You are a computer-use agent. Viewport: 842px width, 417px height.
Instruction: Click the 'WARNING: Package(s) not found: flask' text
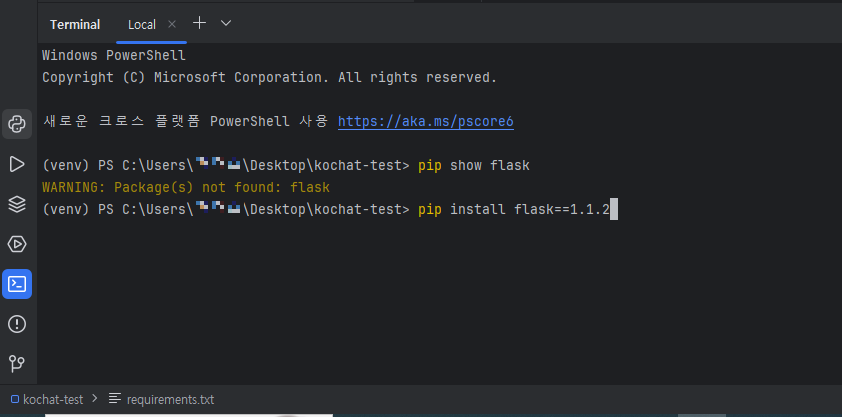[x=186, y=187]
